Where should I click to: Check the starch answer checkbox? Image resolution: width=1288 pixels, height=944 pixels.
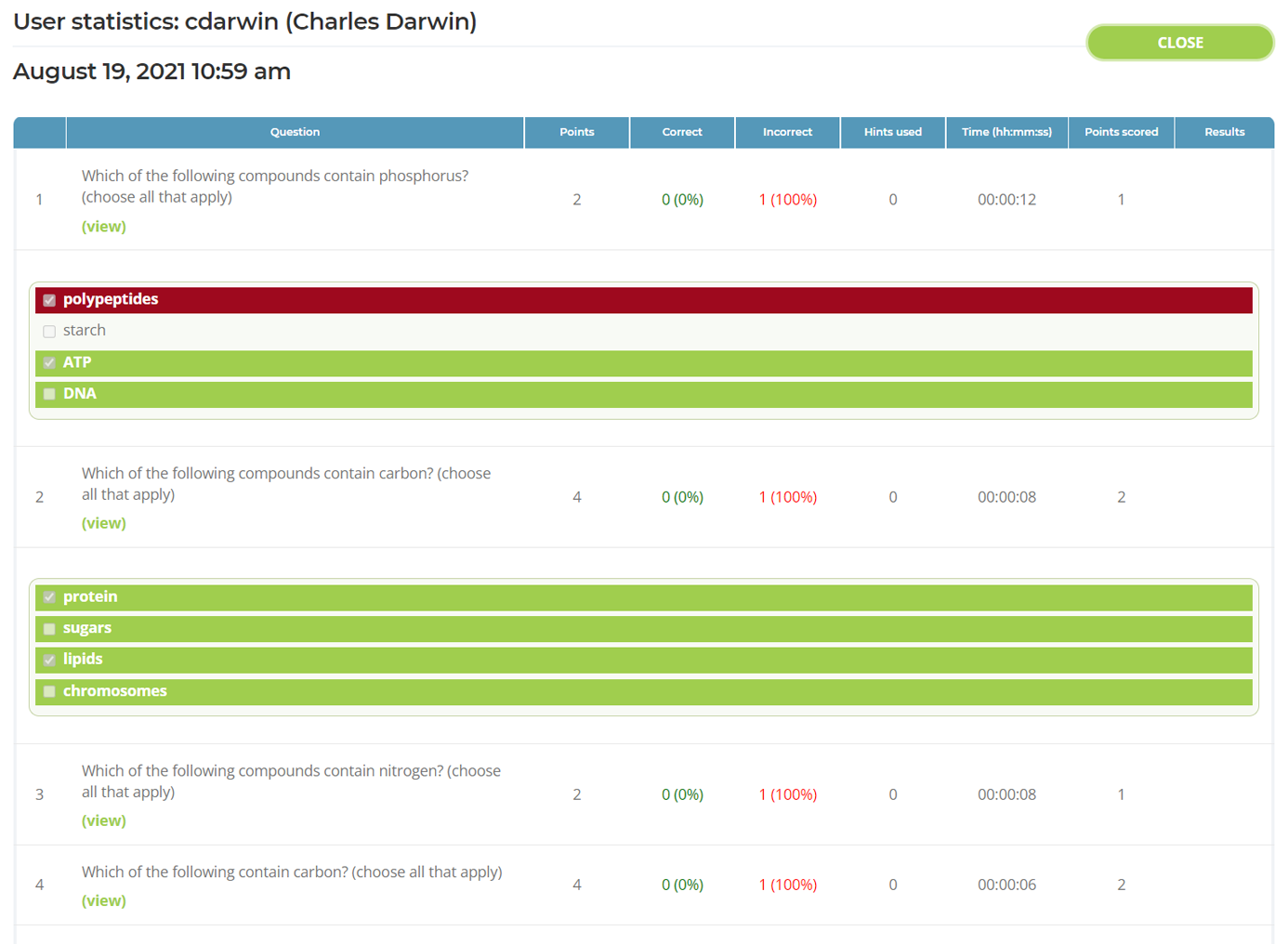(x=49, y=332)
